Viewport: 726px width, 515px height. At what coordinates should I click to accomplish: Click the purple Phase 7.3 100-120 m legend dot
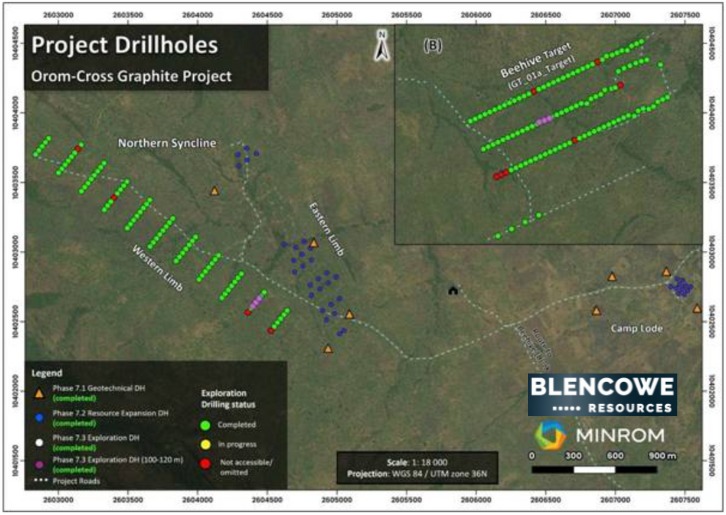39,464
